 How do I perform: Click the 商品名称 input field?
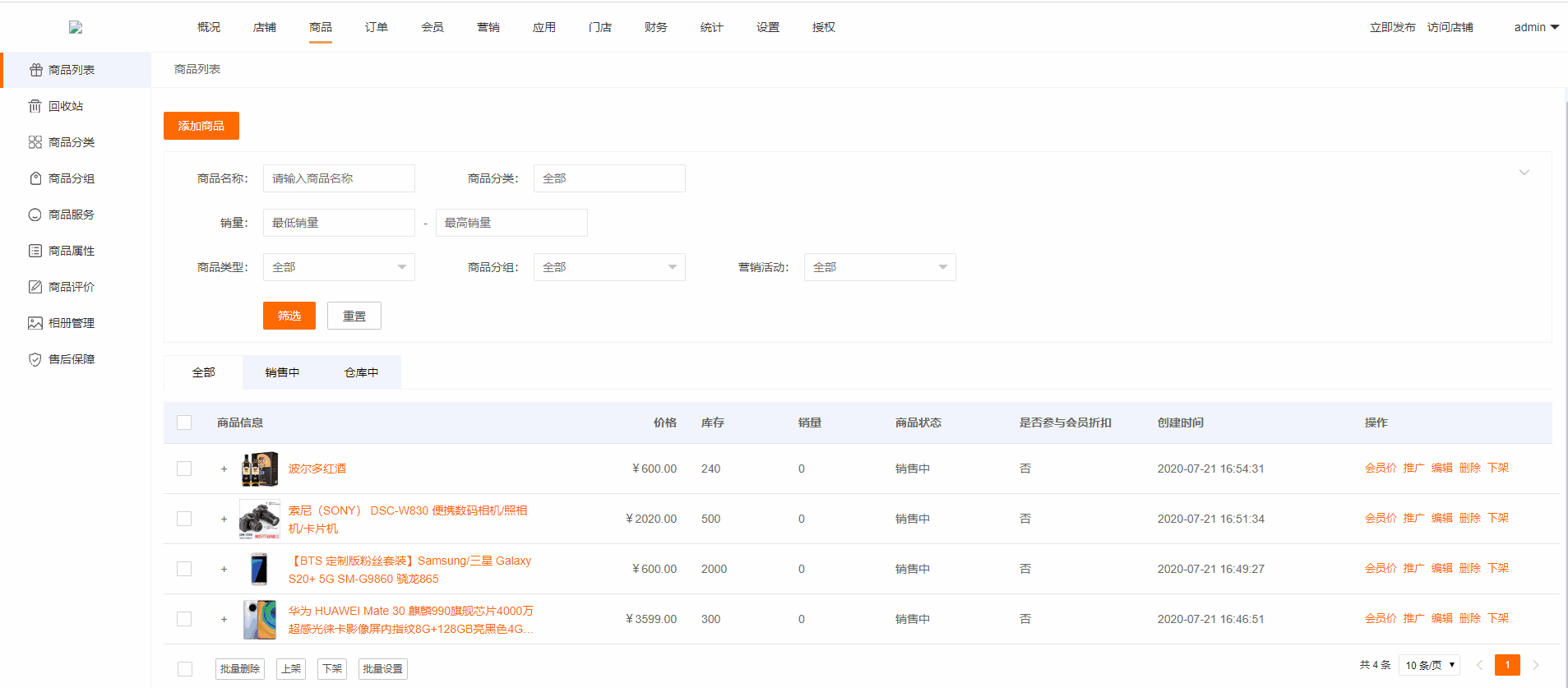[x=339, y=178]
